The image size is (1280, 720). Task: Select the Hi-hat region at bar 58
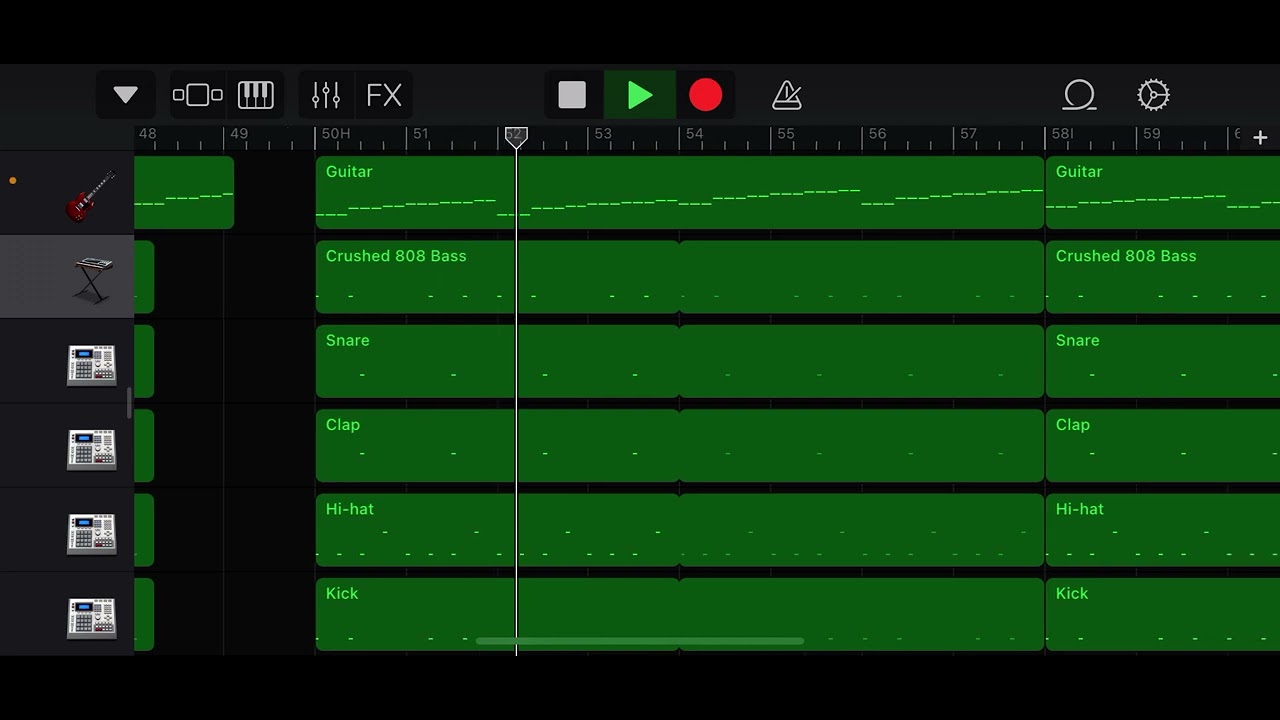point(1162,530)
